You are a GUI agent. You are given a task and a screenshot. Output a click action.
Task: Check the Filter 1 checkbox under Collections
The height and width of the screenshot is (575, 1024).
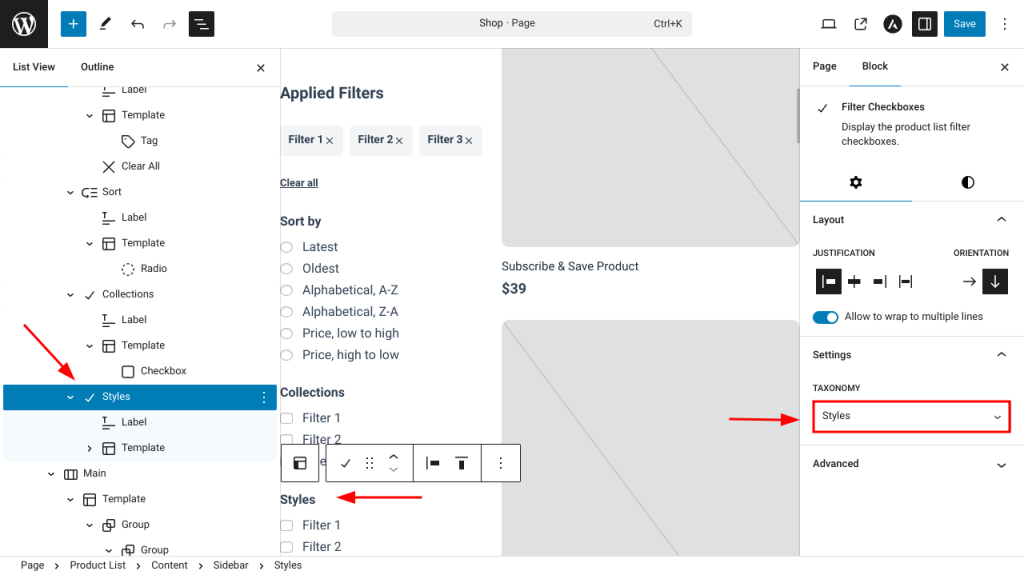click(x=287, y=418)
